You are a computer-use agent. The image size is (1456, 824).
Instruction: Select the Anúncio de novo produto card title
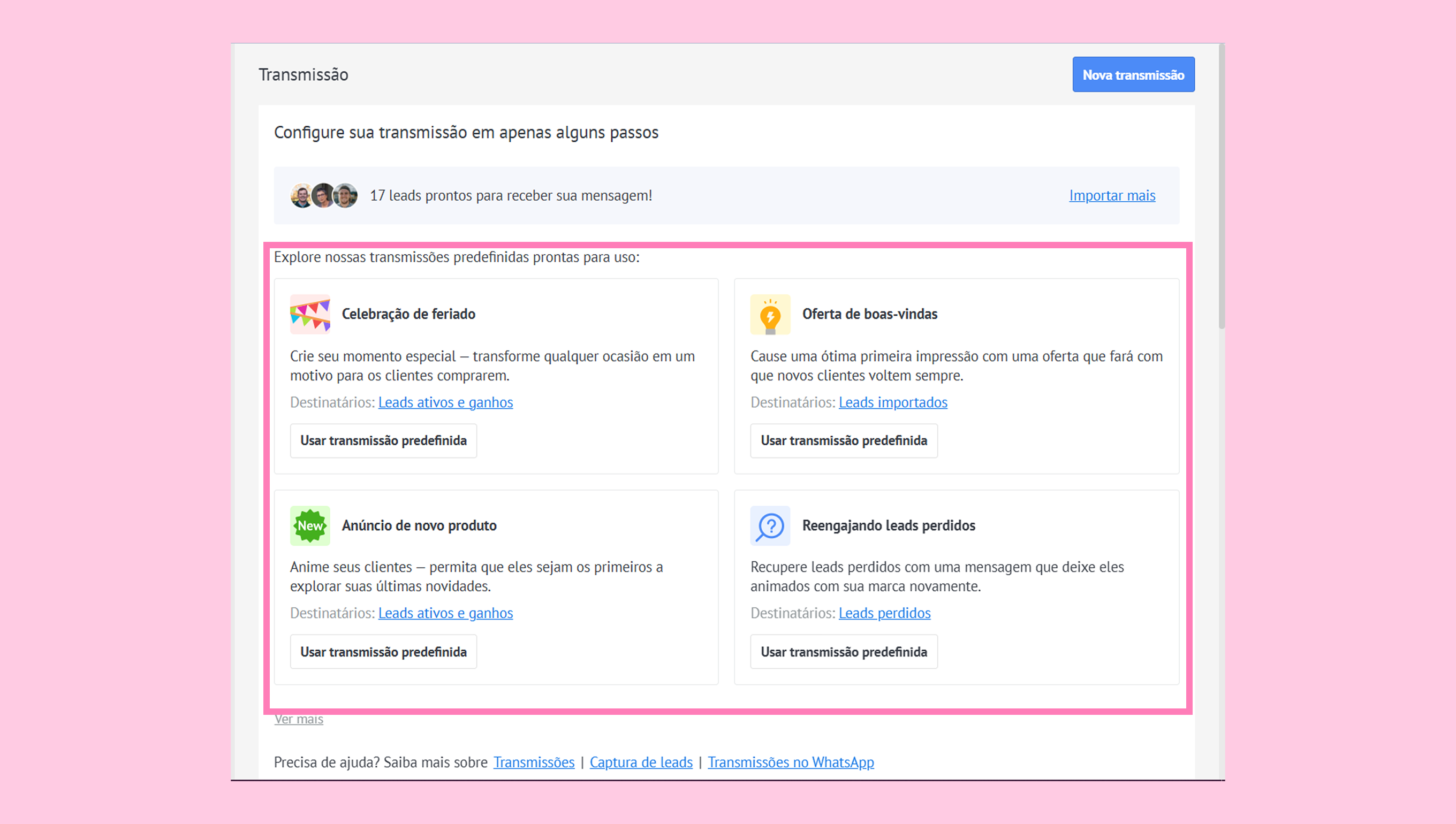(419, 525)
